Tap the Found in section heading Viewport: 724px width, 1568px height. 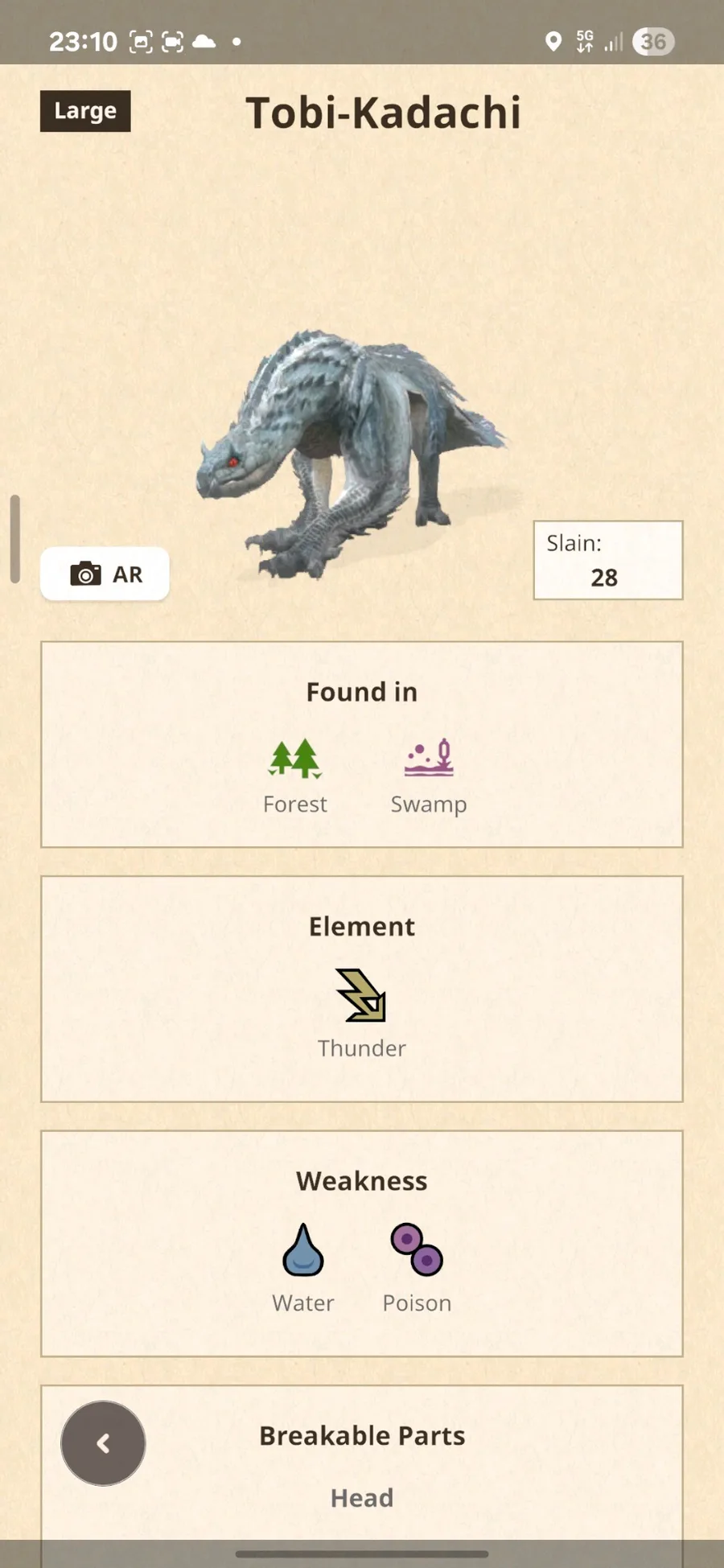coord(362,692)
